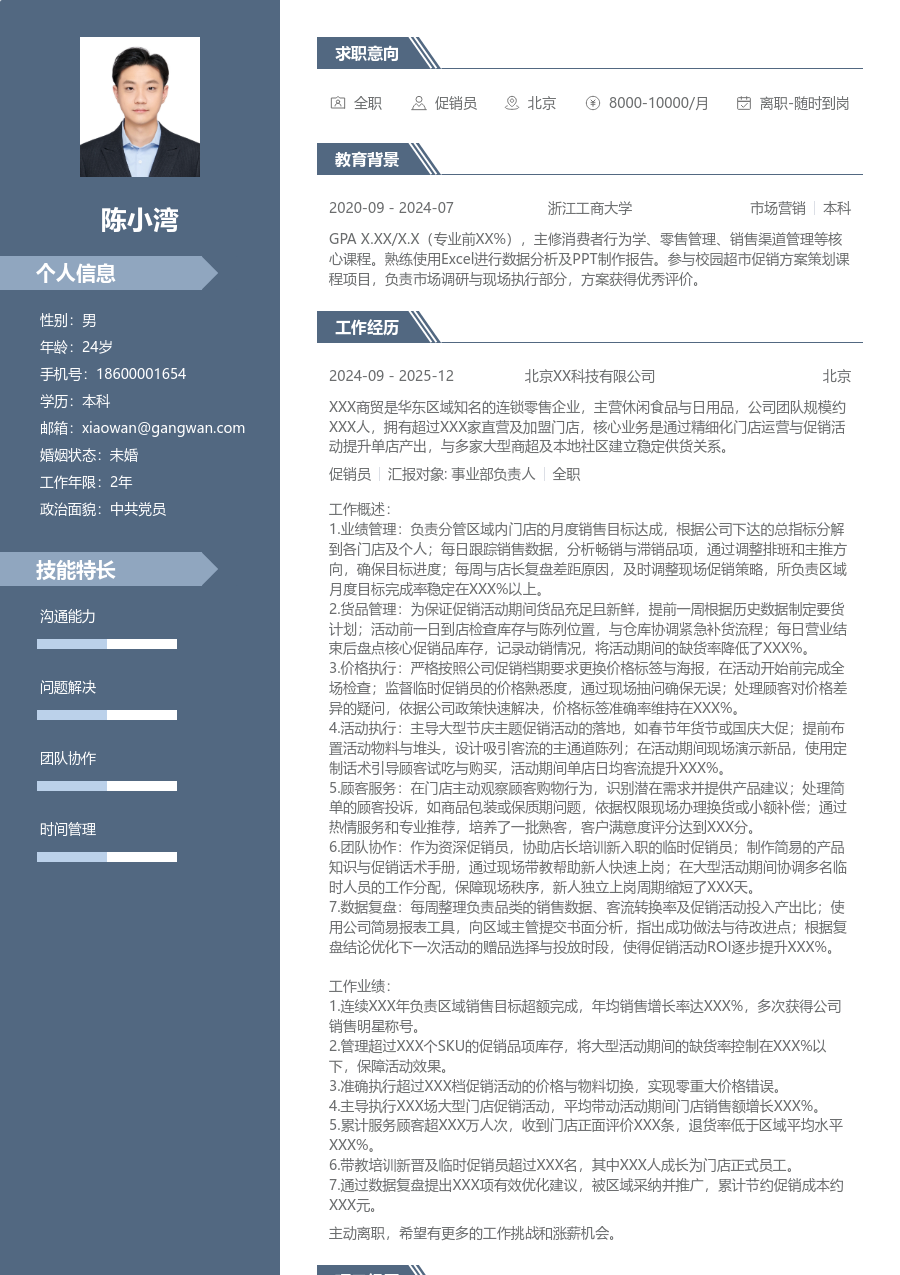Click the person icon next to 促销员
Viewport: 900px width, 1275px height.
tap(418, 103)
